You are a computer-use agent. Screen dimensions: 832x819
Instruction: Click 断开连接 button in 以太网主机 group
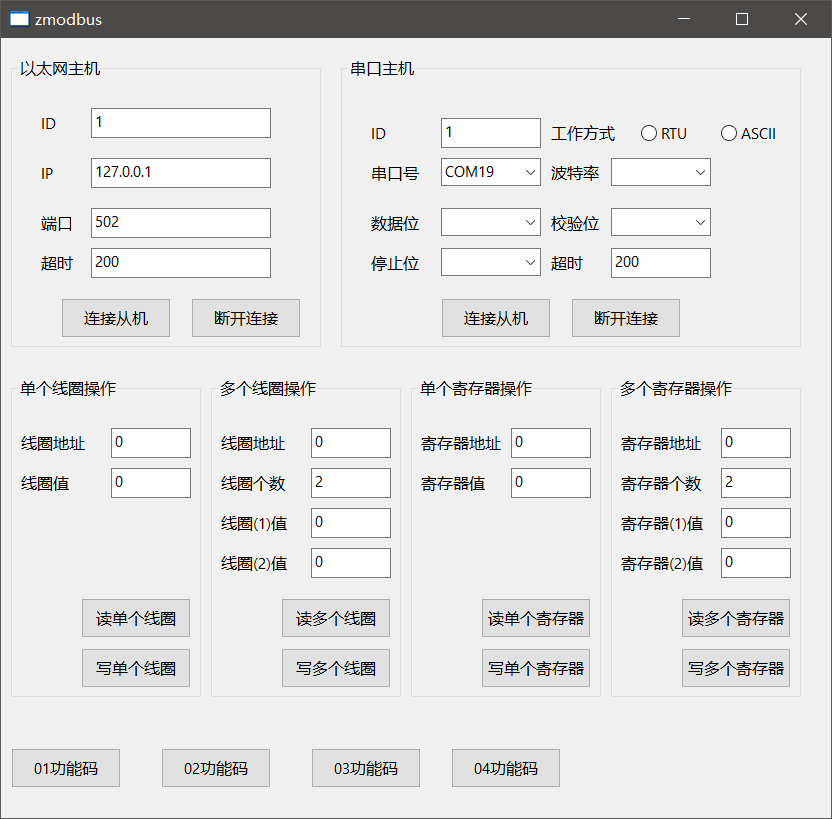246,318
